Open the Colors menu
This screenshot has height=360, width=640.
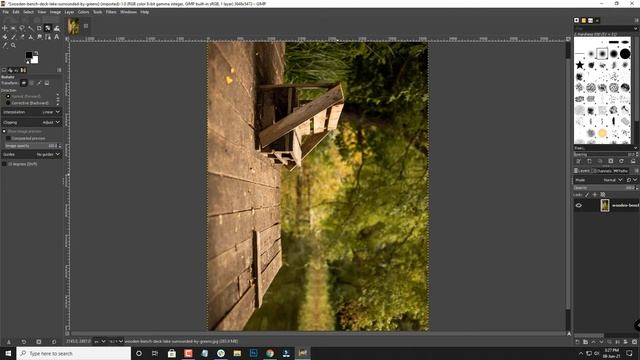coord(83,12)
